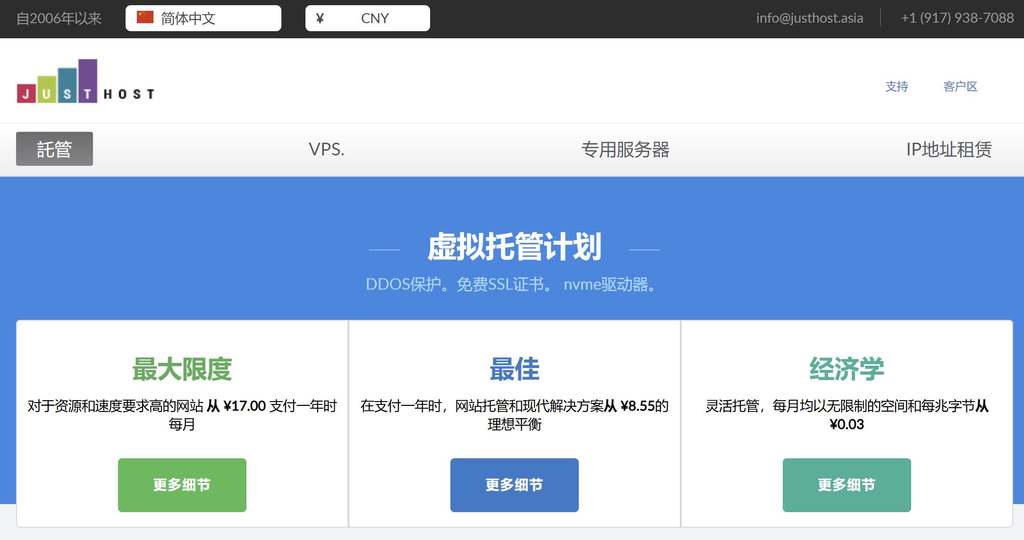The height and width of the screenshot is (540, 1024).
Task: Click the 自2006年以来 text
Action: tap(59, 18)
